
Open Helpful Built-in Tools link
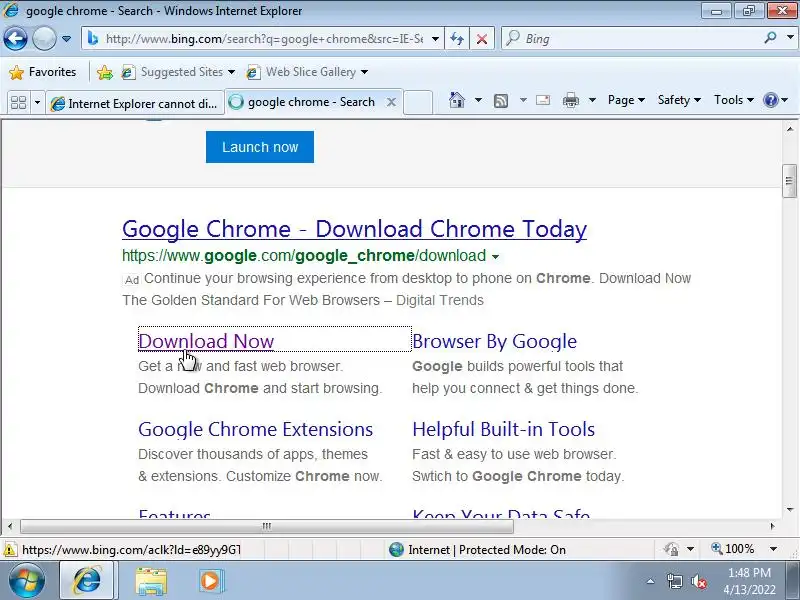pyautogui.click(x=504, y=429)
